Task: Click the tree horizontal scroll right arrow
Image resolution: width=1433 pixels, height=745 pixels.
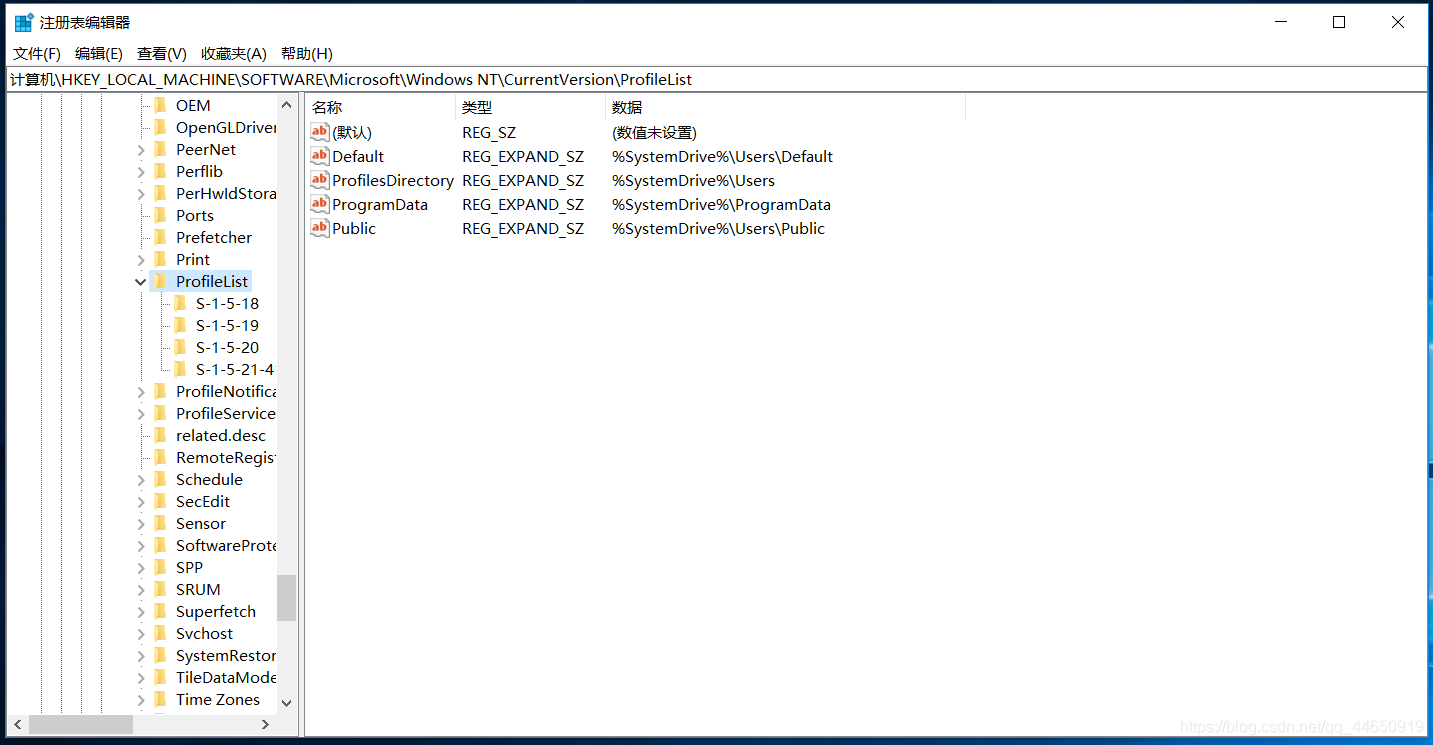Action: pos(266,724)
